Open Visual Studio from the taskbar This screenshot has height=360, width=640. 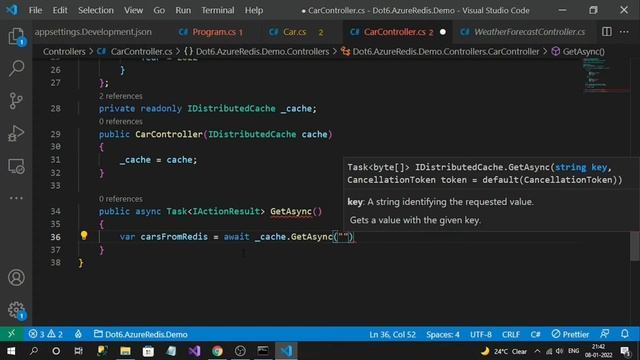tap(194, 351)
